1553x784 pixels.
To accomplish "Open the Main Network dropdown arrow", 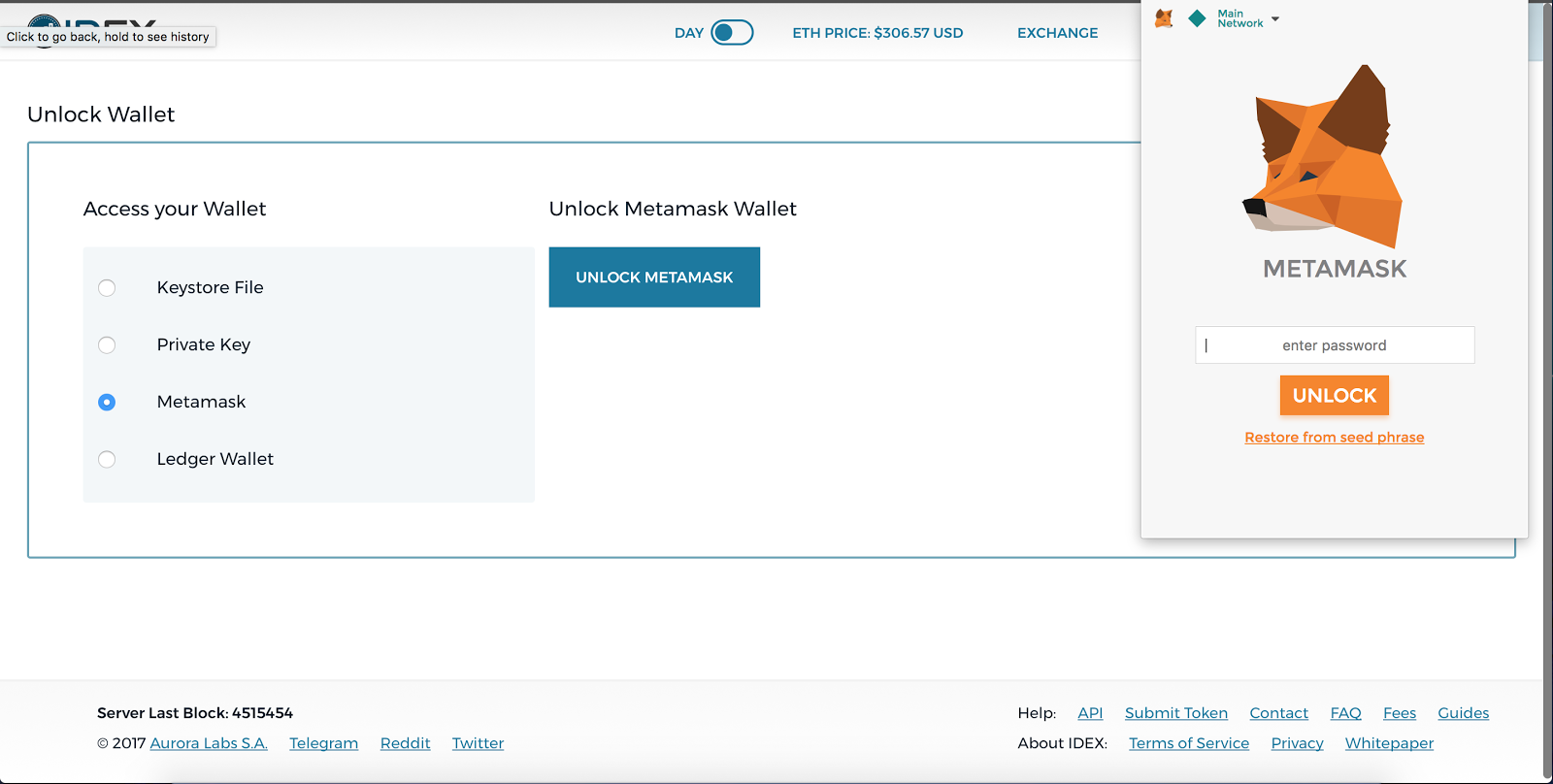I will (x=1275, y=19).
